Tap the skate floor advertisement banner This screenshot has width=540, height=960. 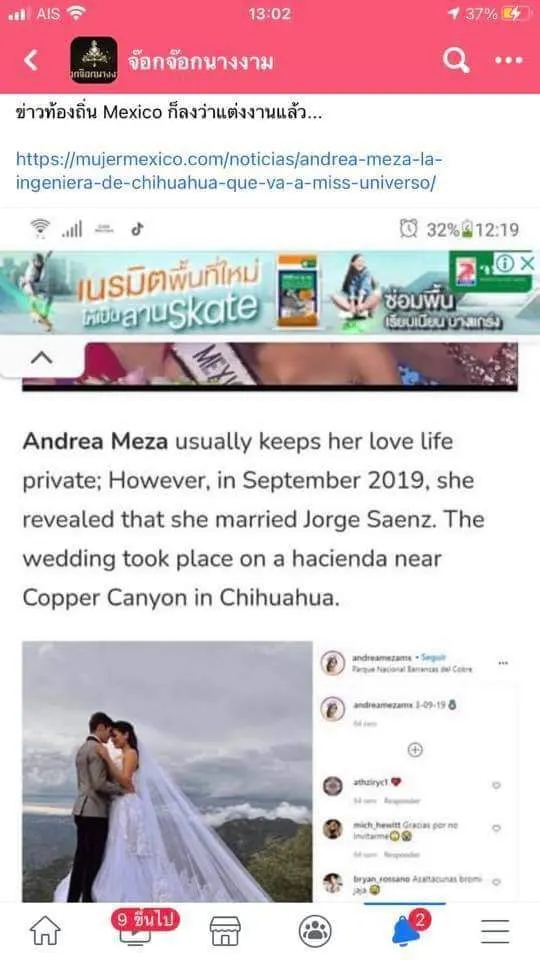click(270, 293)
